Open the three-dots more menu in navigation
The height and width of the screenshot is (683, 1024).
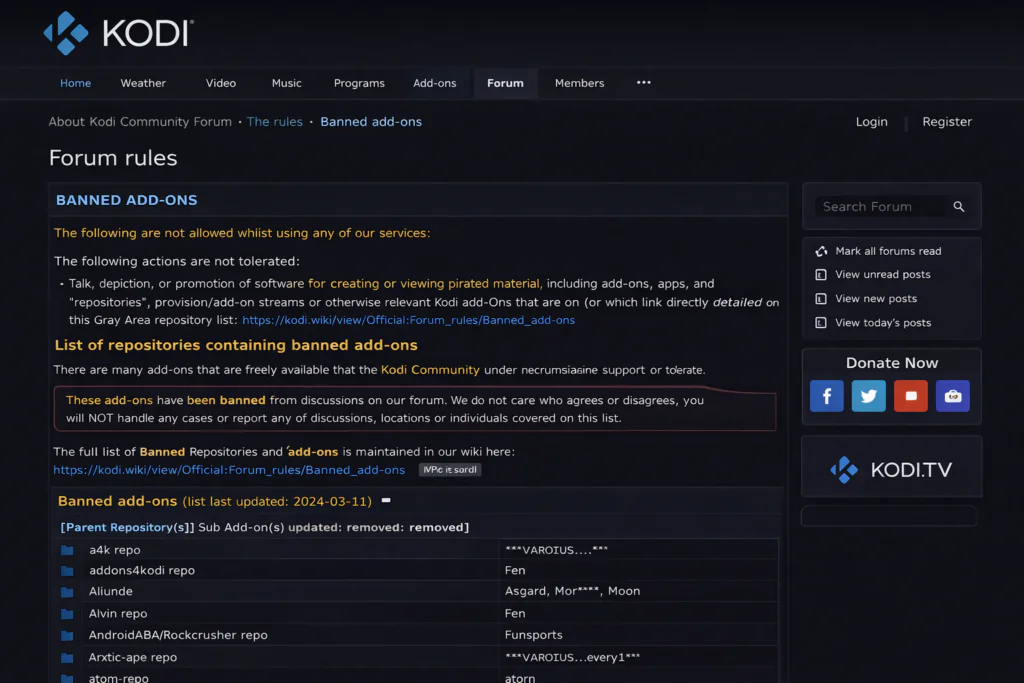click(x=643, y=82)
